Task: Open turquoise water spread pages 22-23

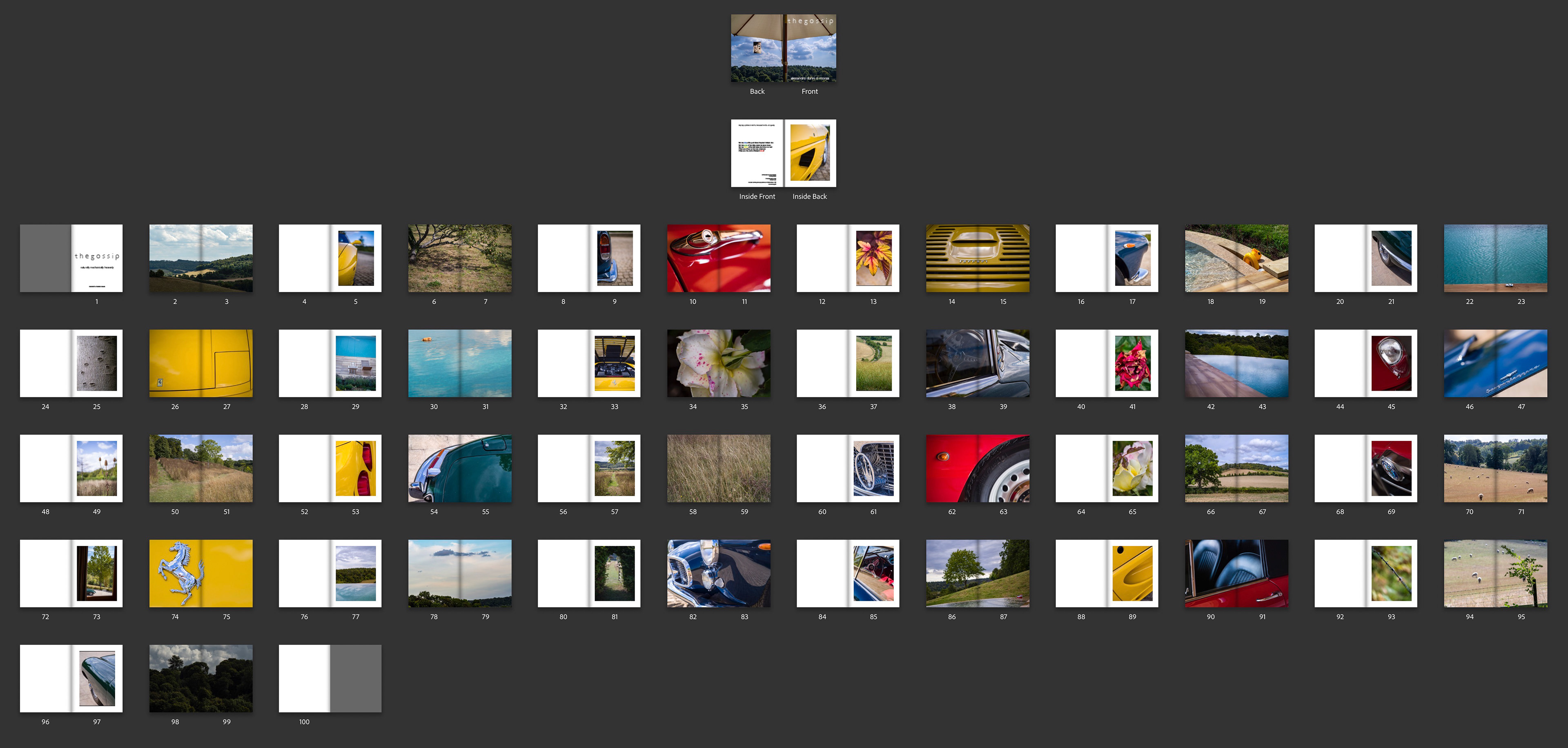Action: [x=1495, y=258]
